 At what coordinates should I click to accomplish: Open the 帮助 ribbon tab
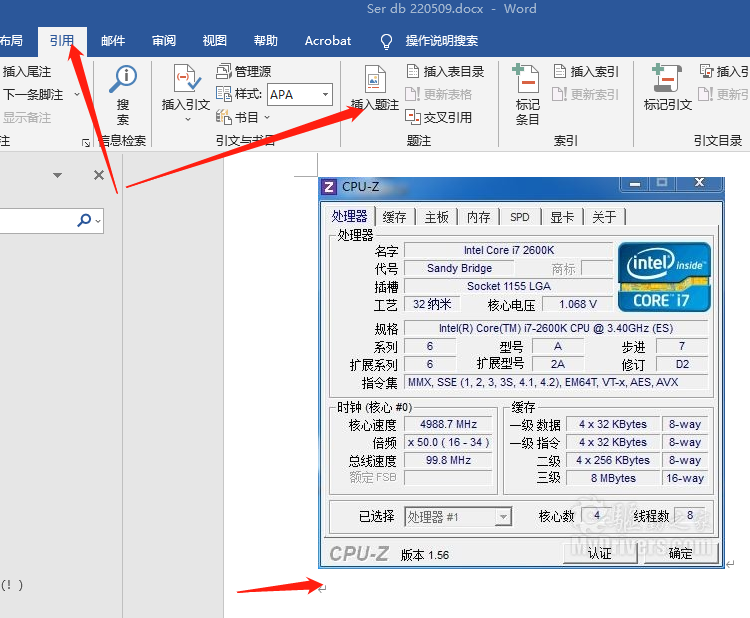point(265,41)
